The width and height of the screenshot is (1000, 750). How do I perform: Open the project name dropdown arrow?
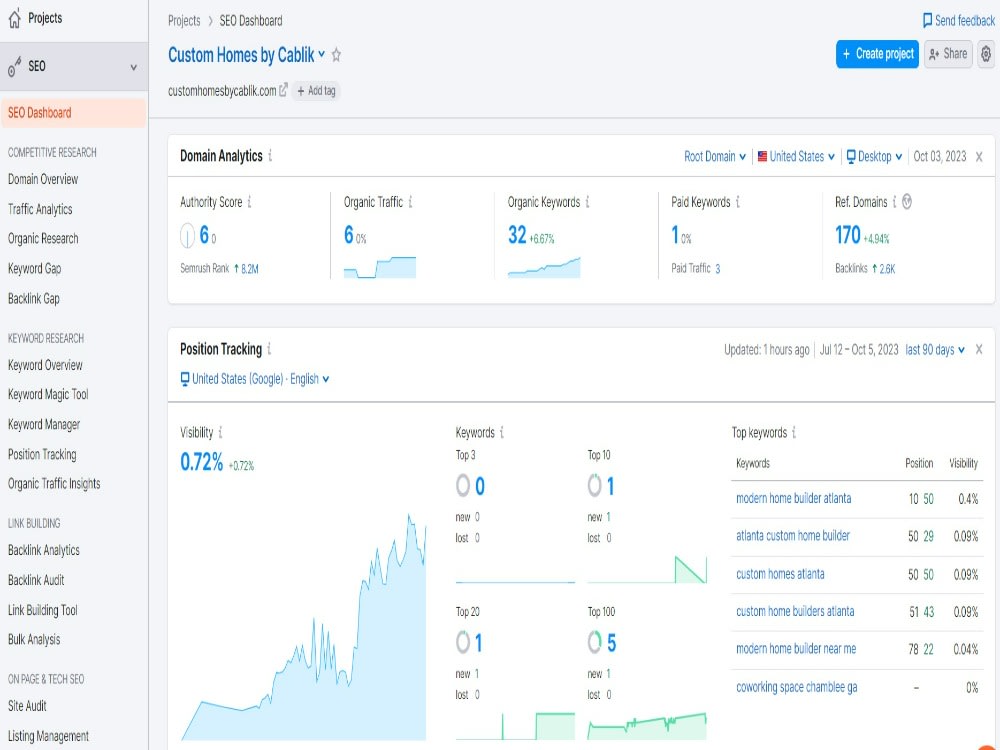coord(321,54)
